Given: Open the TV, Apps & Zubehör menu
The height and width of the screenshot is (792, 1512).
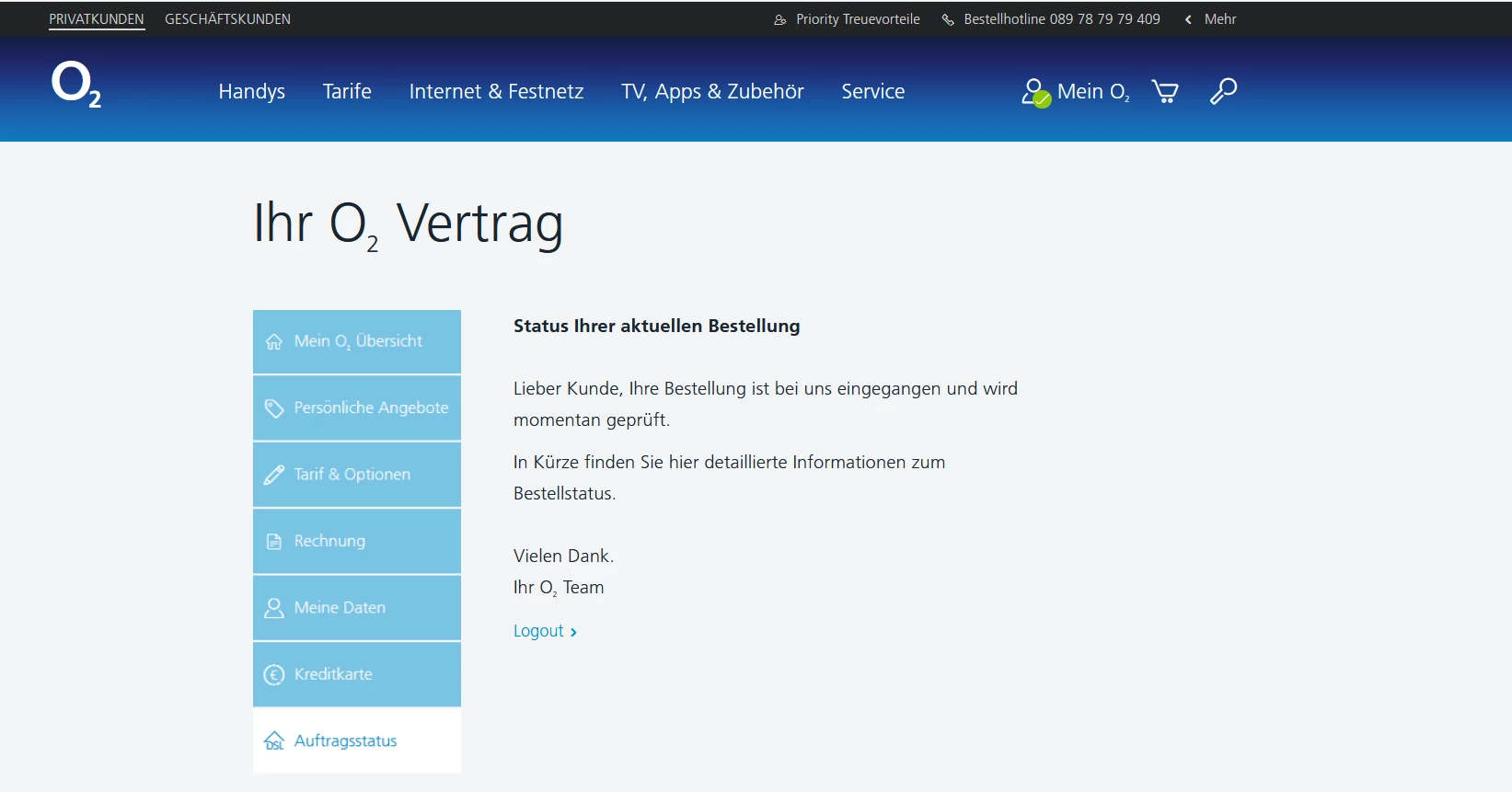Looking at the screenshot, I should pyautogui.click(x=712, y=91).
